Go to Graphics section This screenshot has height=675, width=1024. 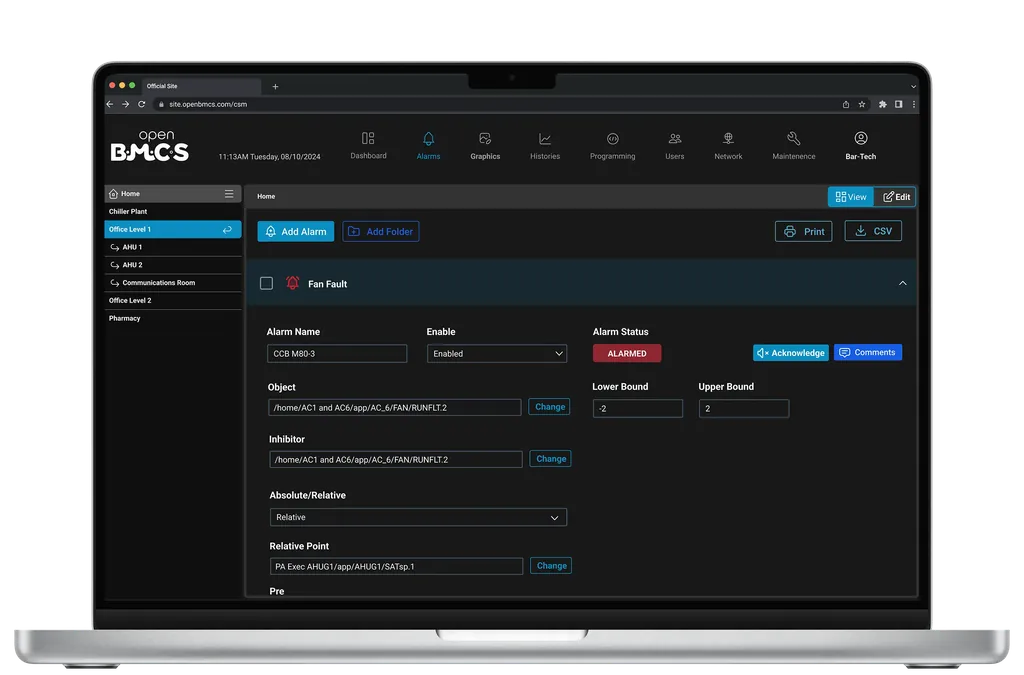tap(485, 146)
